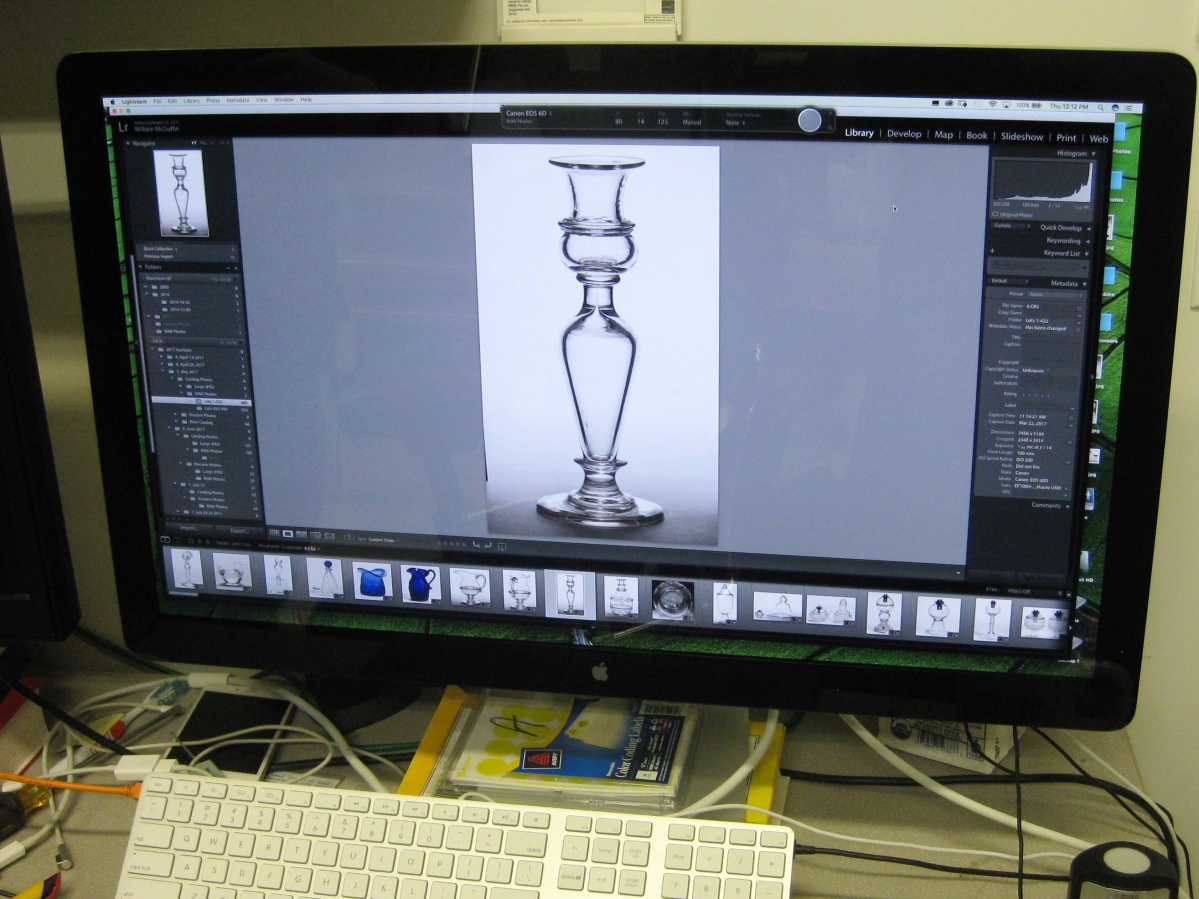Viewport: 1199px width, 899px height.
Task: Click the Spotlight search icon in menu bar
Action: coord(1100,107)
